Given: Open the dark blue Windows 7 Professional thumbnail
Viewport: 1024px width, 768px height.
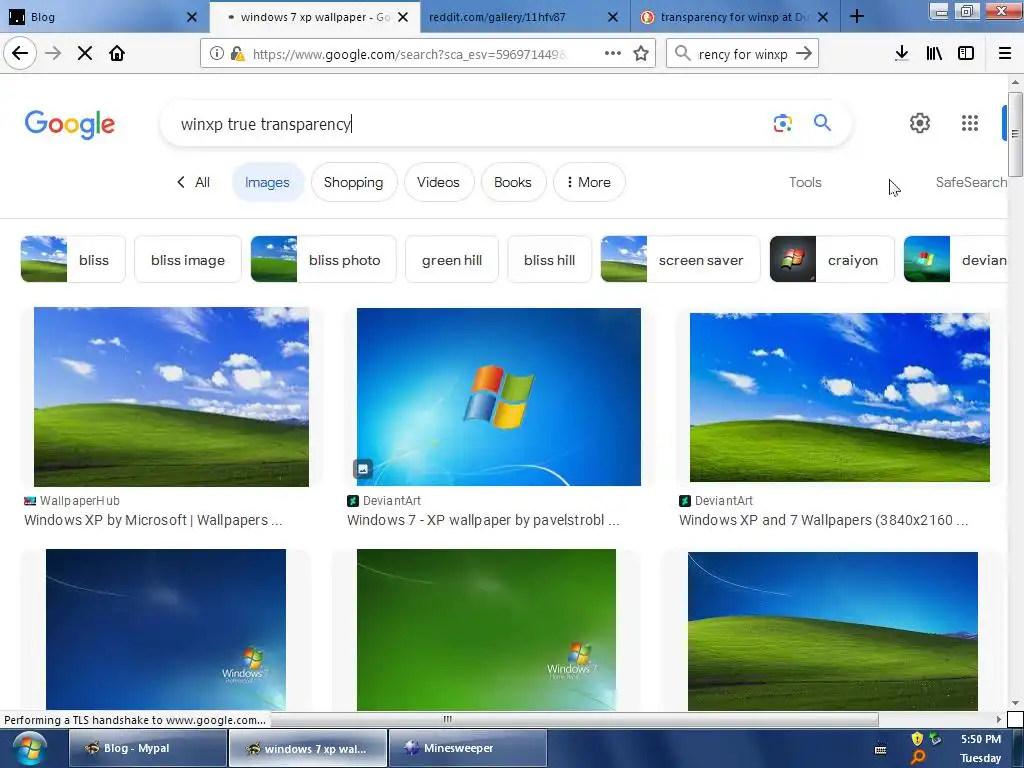Looking at the screenshot, I should 166,630.
